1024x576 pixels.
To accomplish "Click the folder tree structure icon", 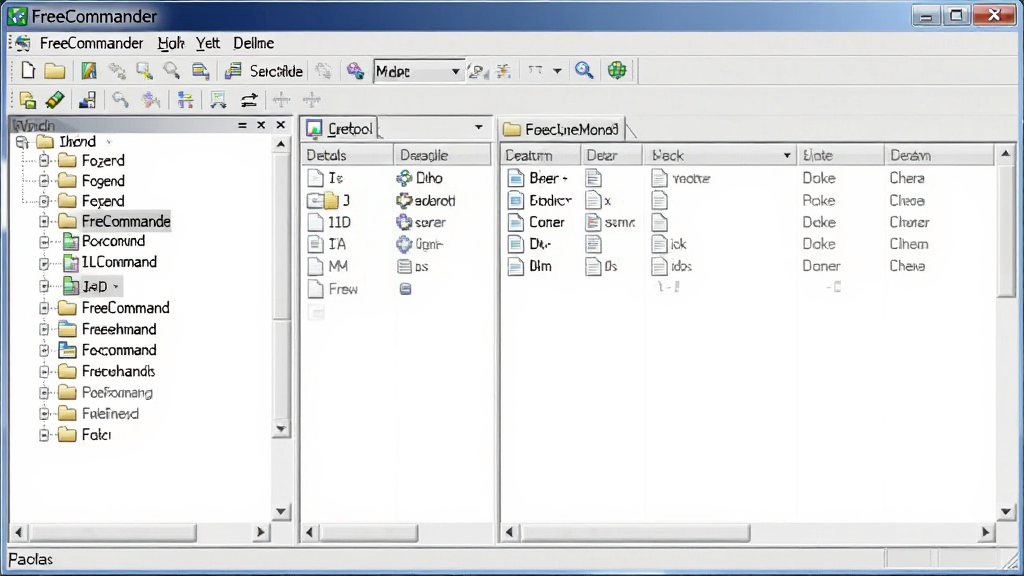I will pyautogui.click(x=185, y=100).
